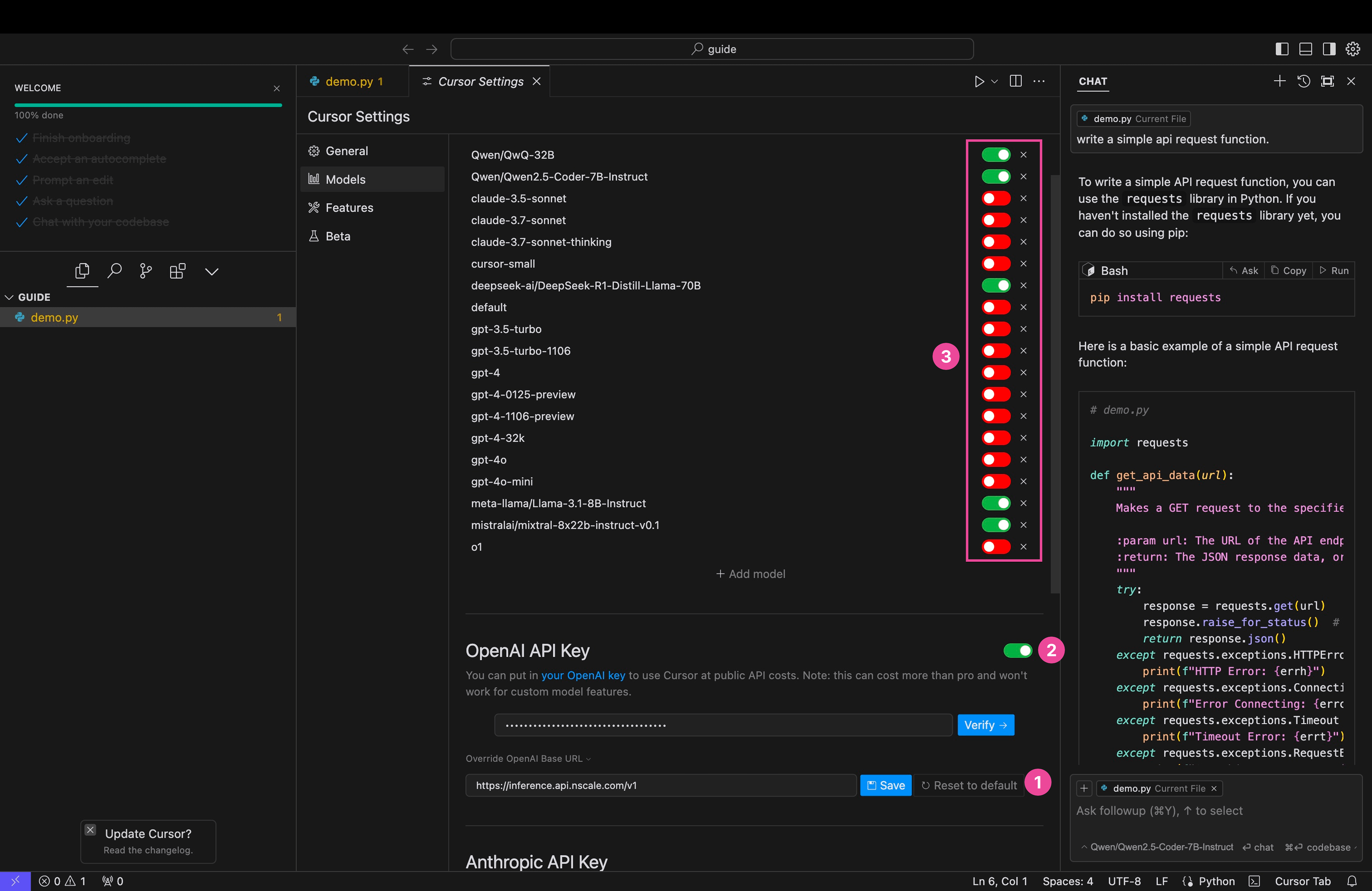Image resolution: width=1372 pixels, height=891 pixels.
Task: Open chat in full editor view
Action: pos(1327,81)
